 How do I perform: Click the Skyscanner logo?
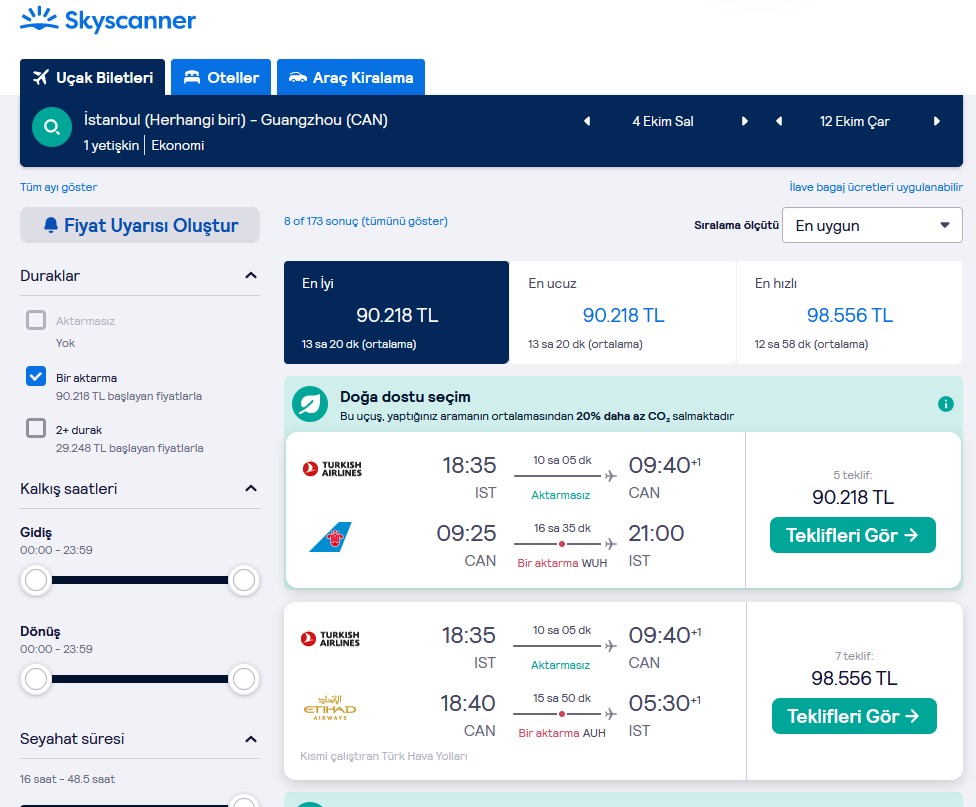108,19
